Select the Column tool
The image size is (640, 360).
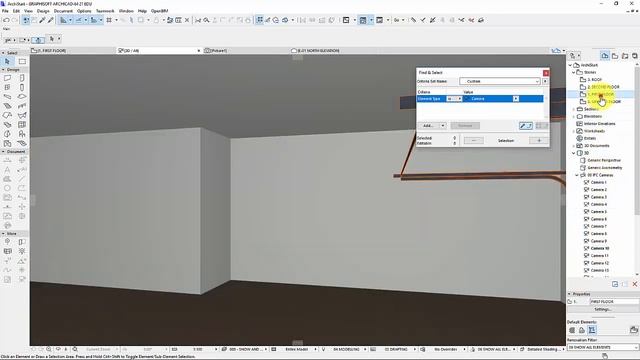click(x=22, y=87)
